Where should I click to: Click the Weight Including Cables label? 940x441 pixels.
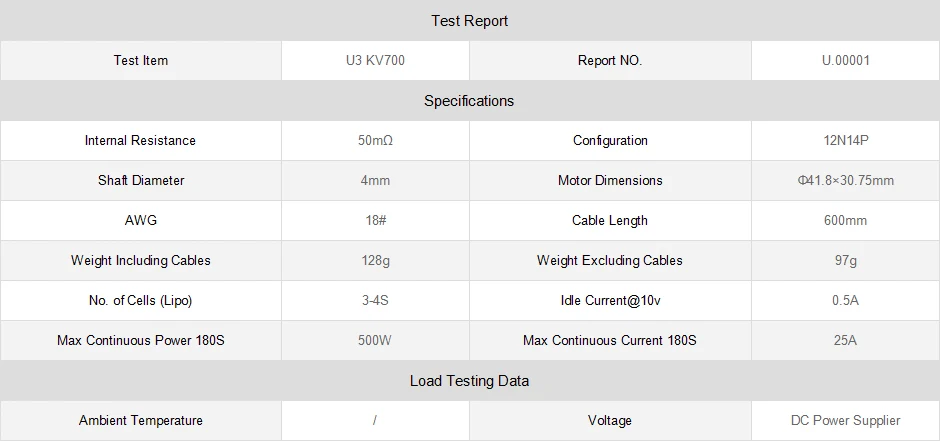click(141, 260)
